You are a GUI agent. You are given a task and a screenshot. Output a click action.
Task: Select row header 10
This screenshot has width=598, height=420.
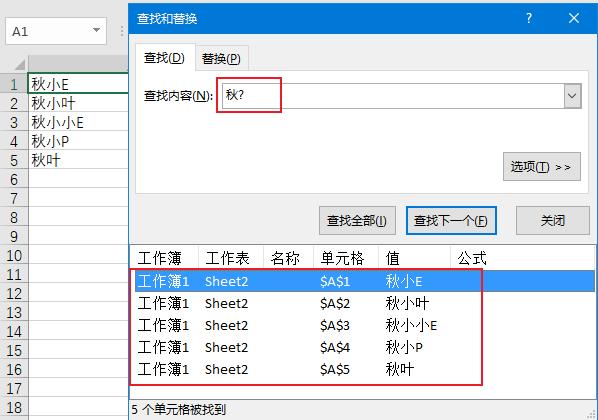point(14,255)
